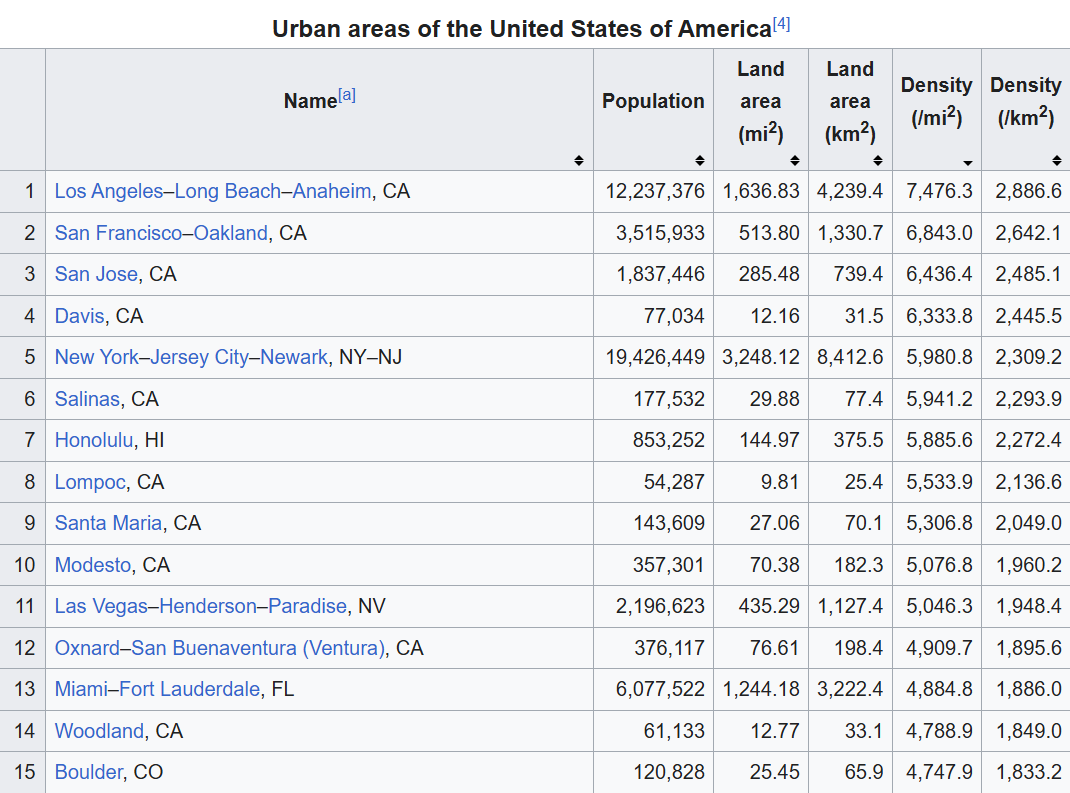
Task: Click Oxnard density 4,909.7
Action: (x=939, y=648)
